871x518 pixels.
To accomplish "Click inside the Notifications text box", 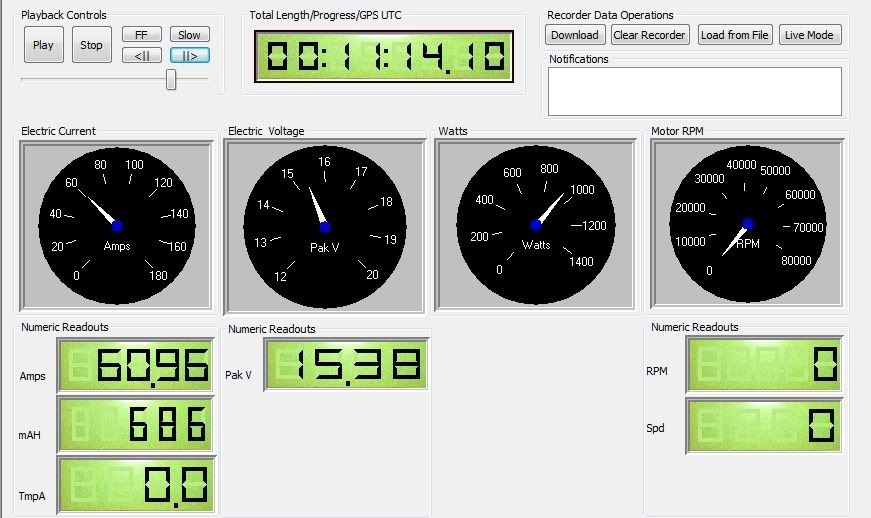I will (695, 92).
